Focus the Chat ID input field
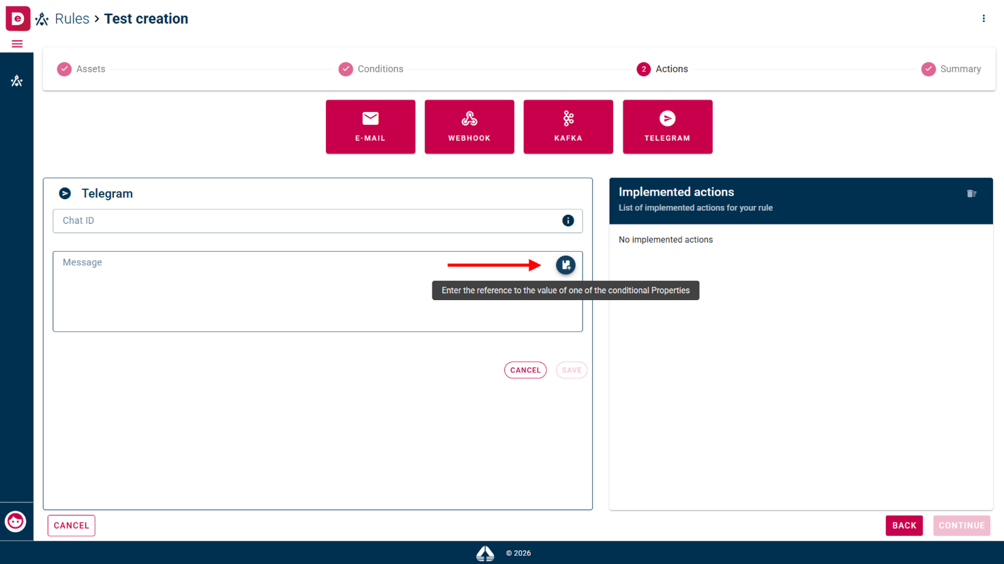 tap(318, 221)
